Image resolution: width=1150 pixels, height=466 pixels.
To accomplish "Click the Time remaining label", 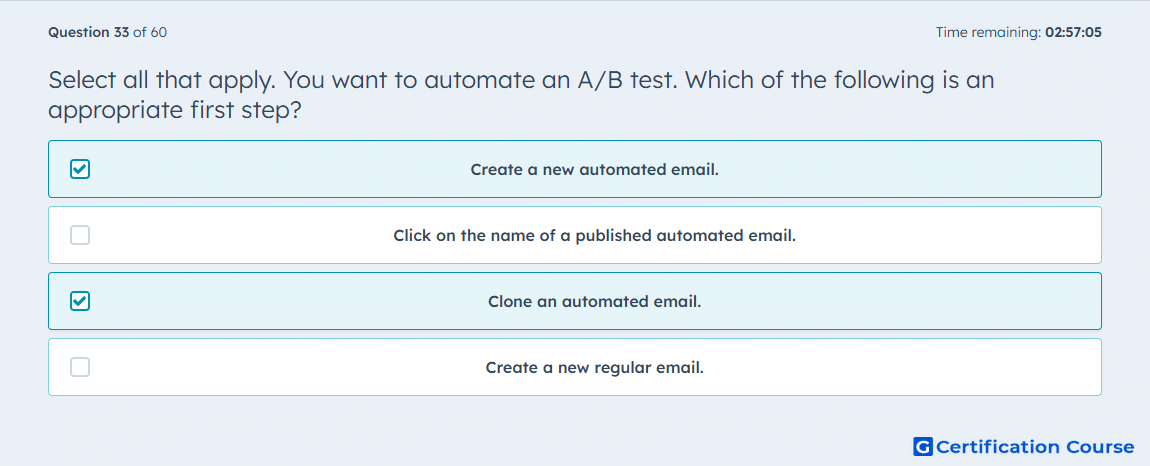I will 988,32.
